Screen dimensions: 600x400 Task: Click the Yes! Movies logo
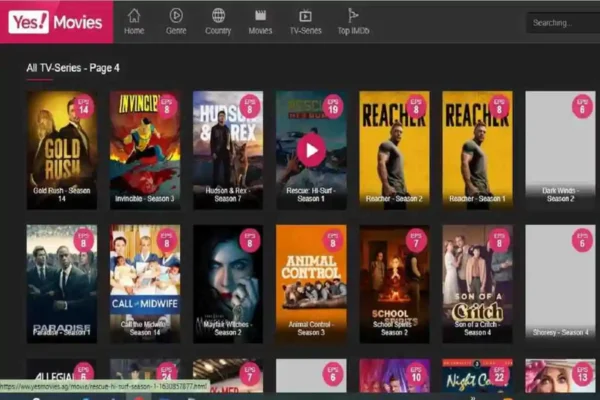pyautogui.click(x=56, y=22)
